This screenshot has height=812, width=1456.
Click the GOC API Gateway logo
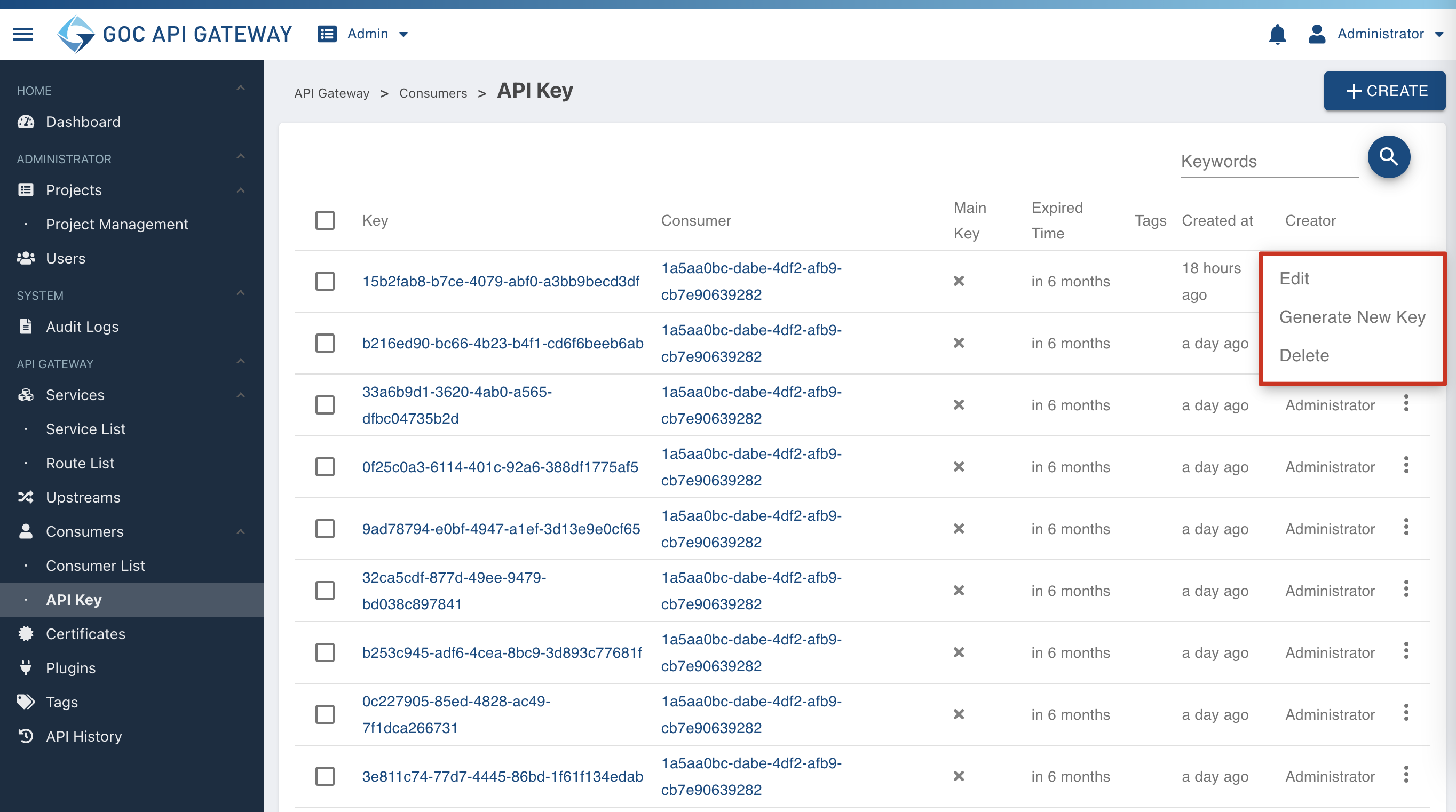pyautogui.click(x=175, y=34)
